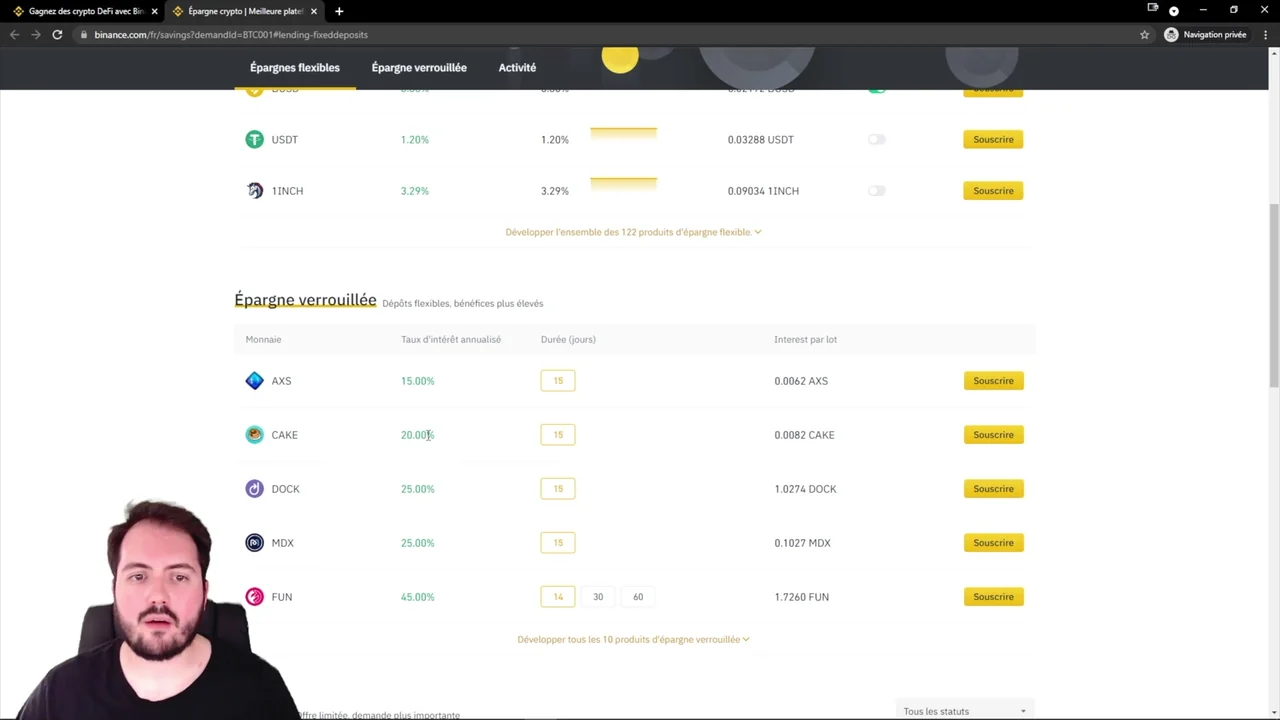Click the Interest par lot column header
Image resolution: width=1280 pixels, height=720 pixels.
805,339
